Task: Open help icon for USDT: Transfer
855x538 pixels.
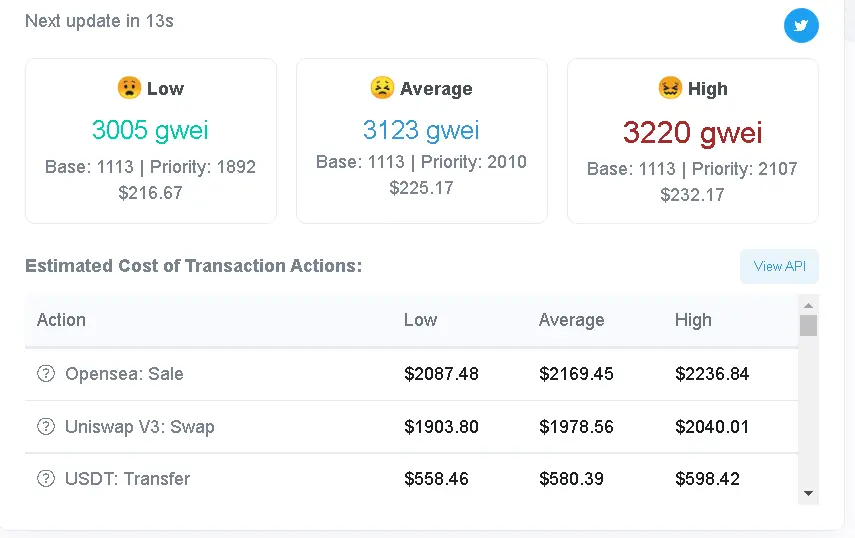Action: (46, 479)
